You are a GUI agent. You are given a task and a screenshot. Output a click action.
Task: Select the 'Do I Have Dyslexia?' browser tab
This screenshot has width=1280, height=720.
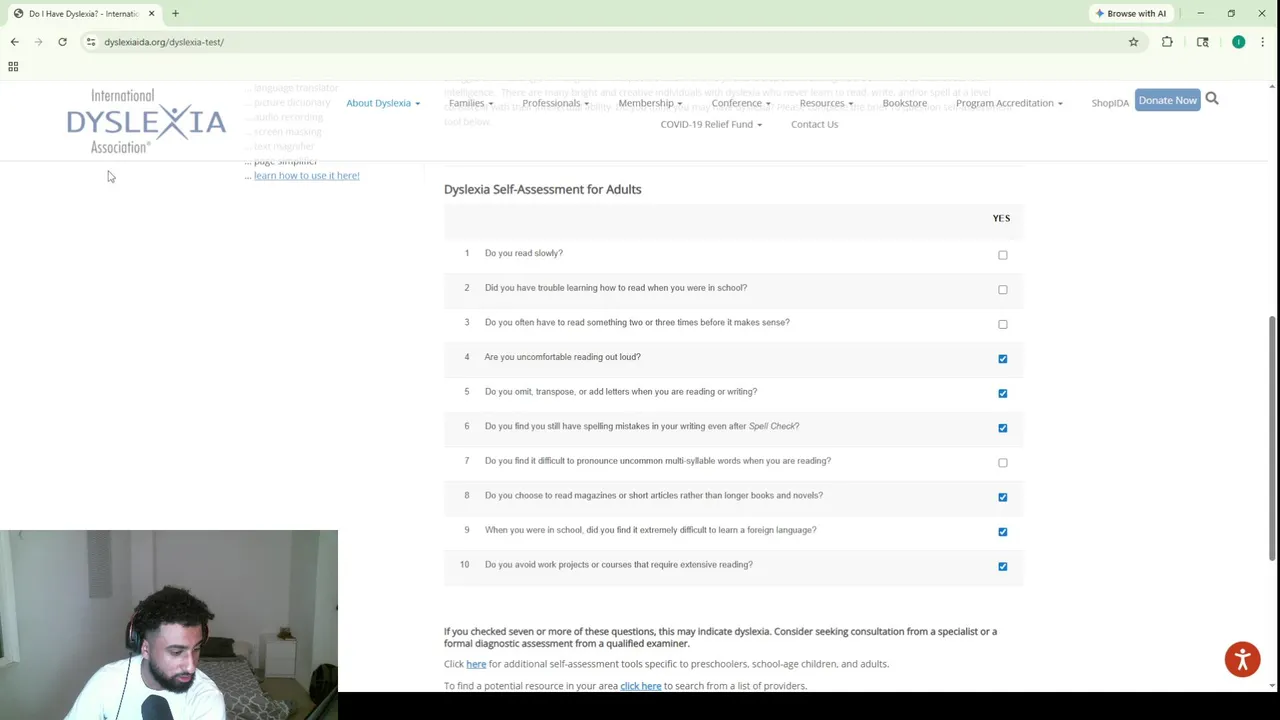click(x=84, y=14)
